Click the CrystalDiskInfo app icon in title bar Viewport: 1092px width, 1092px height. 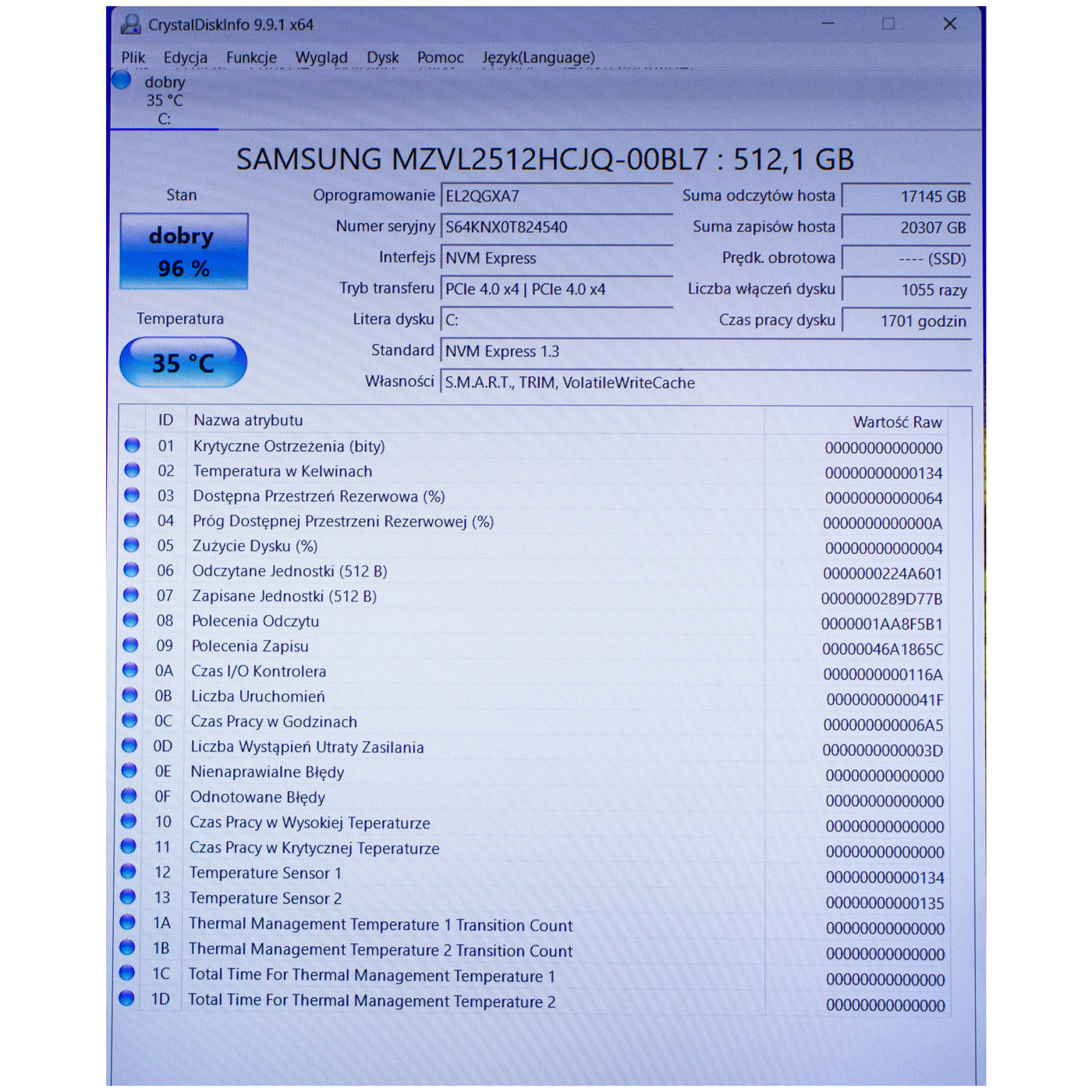coord(131,25)
